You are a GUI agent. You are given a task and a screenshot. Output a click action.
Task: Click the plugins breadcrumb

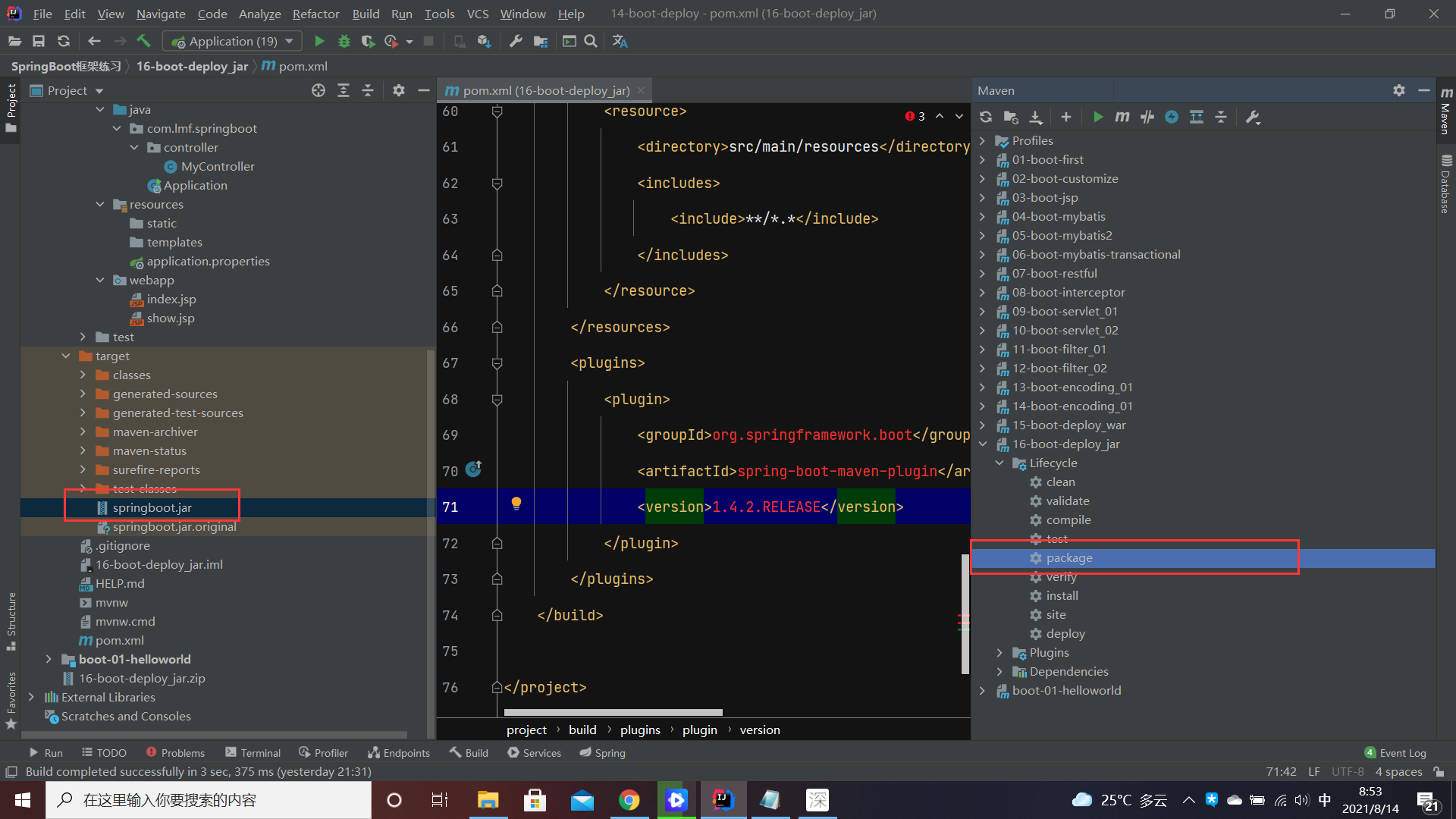pyautogui.click(x=639, y=730)
